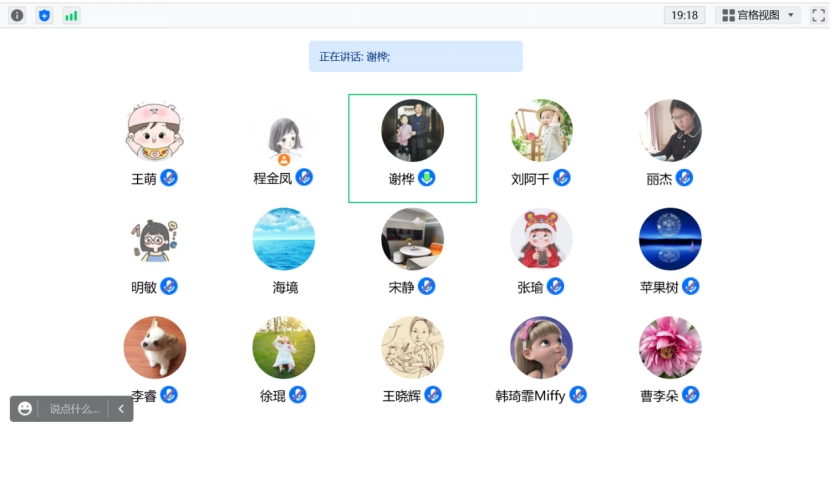Click the 19:18 meeting timer
The height and width of the screenshot is (489, 830).
pyautogui.click(x=684, y=15)
